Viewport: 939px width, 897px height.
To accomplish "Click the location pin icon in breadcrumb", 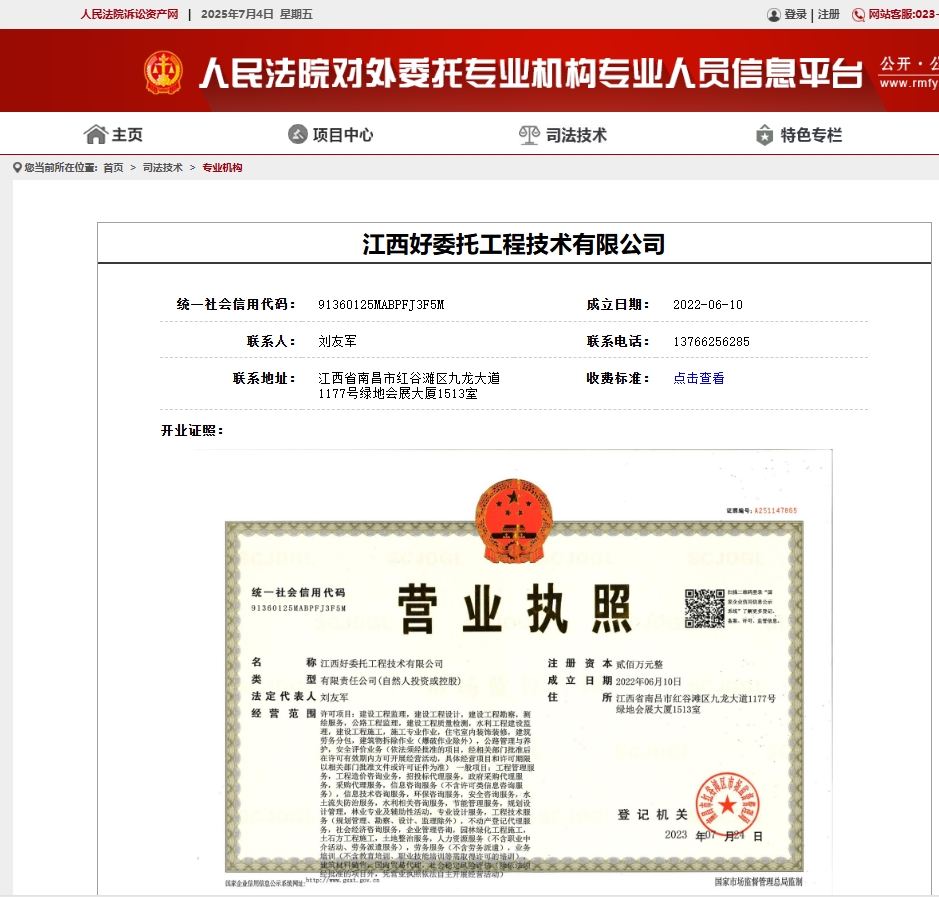I will point(17,168).
